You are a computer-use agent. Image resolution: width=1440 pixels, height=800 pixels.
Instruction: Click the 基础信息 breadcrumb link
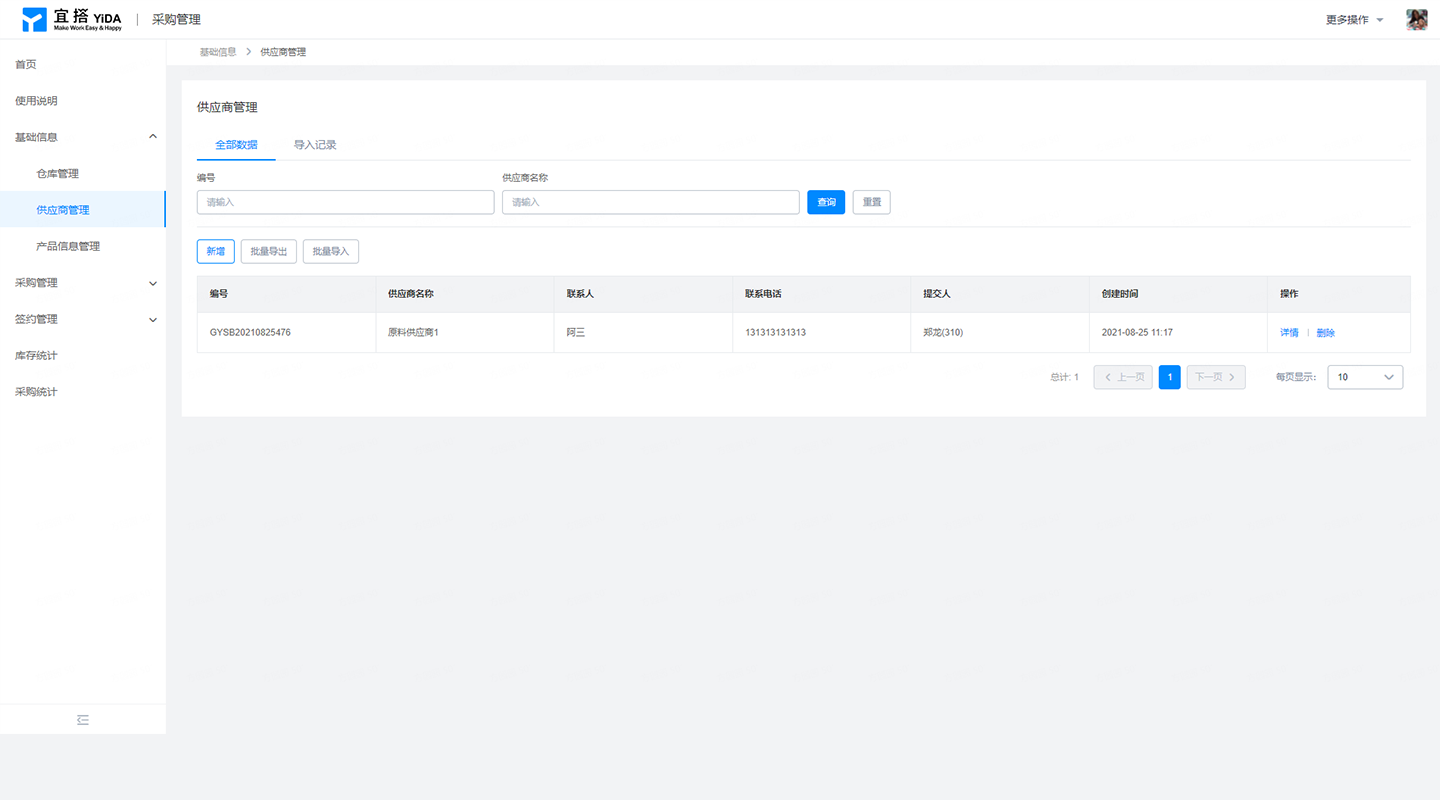[218, 52]
